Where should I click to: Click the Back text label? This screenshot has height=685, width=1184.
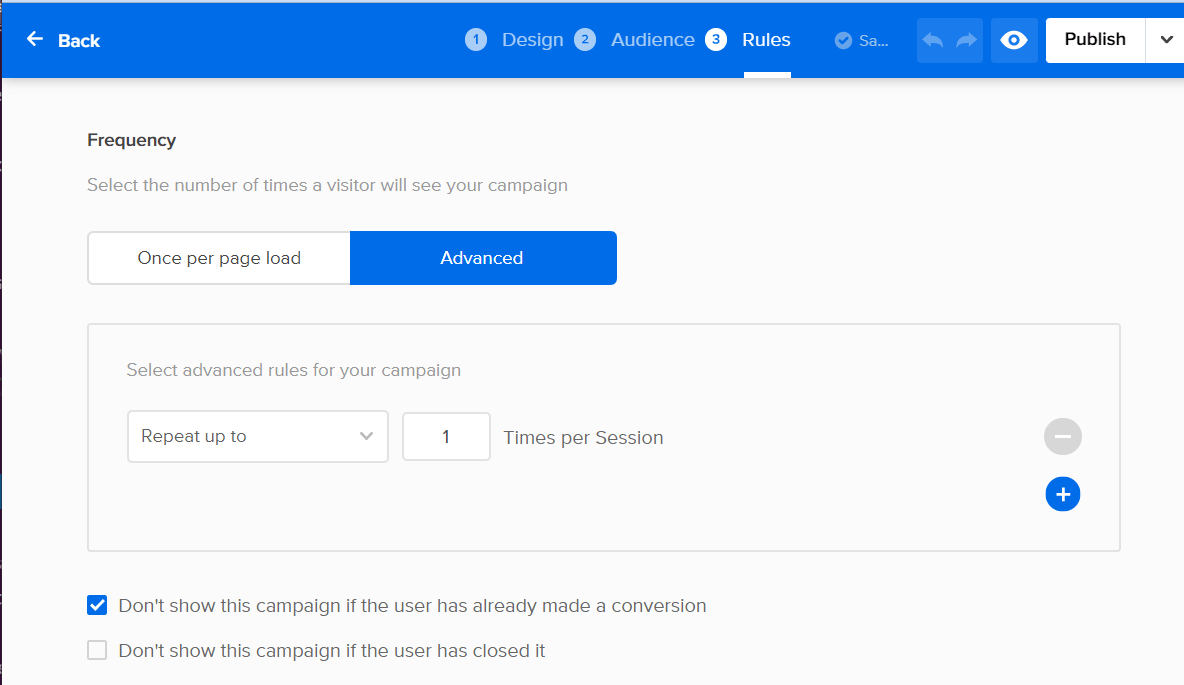(79, 41)
